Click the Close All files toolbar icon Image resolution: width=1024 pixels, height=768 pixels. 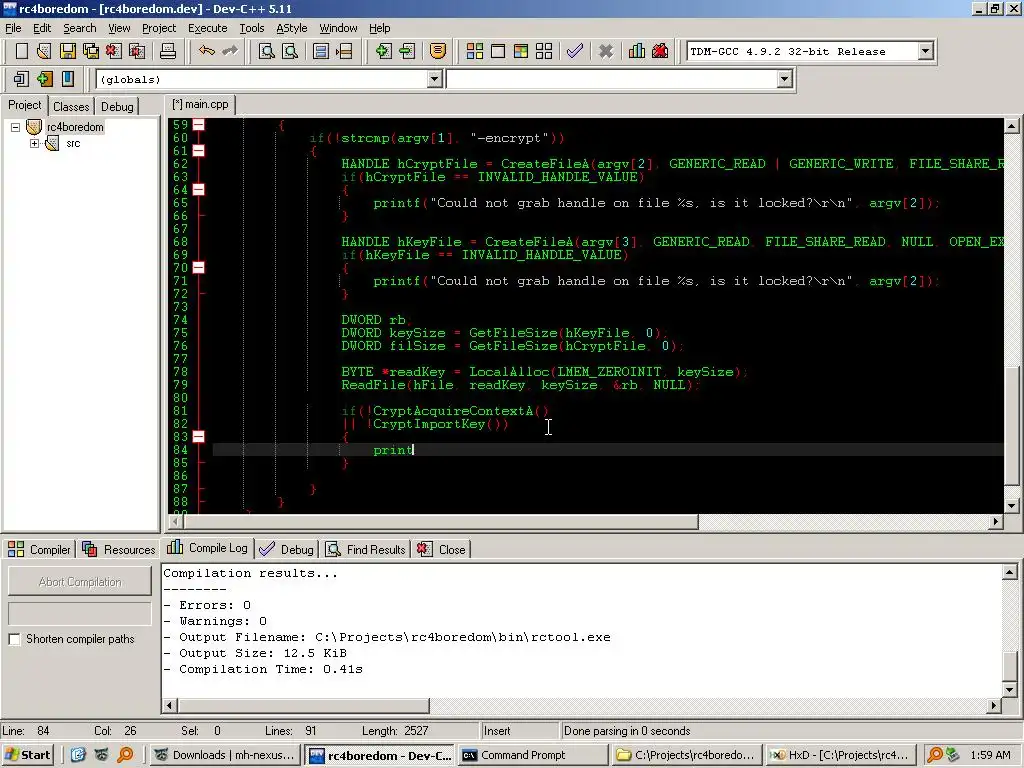(x=137, y=51)
